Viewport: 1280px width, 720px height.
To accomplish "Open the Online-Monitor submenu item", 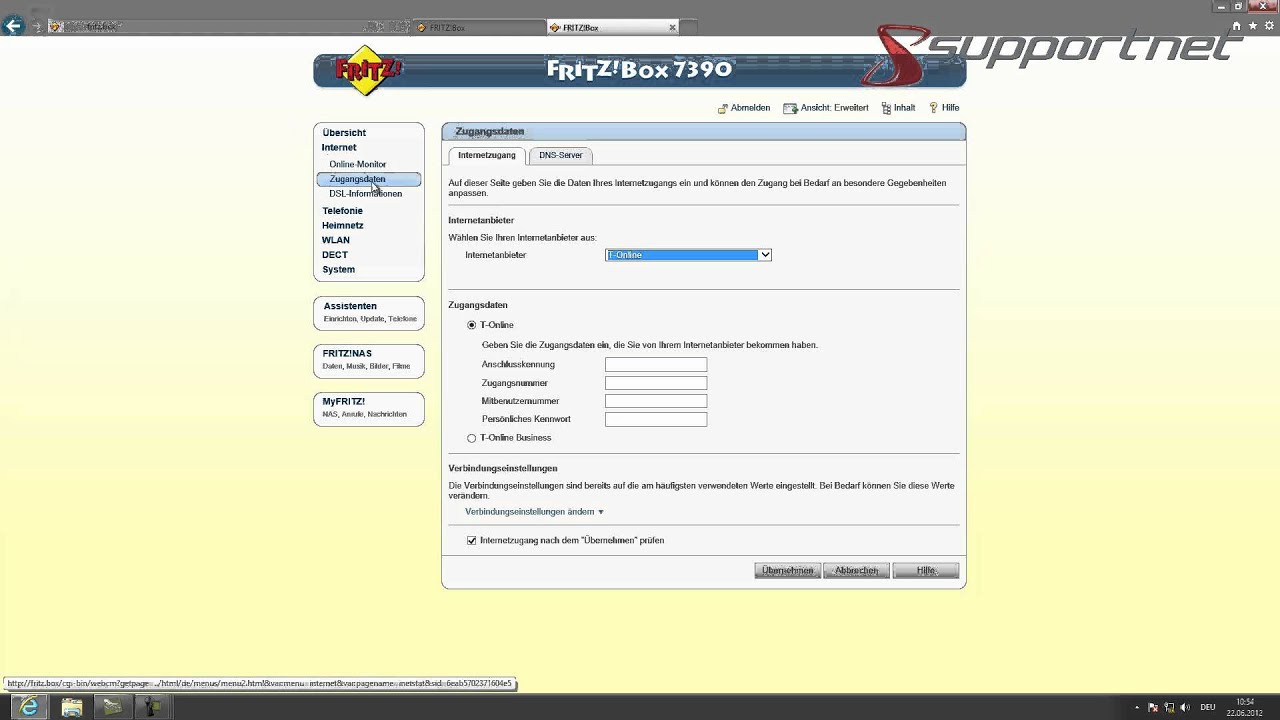I will coord(358,164).
